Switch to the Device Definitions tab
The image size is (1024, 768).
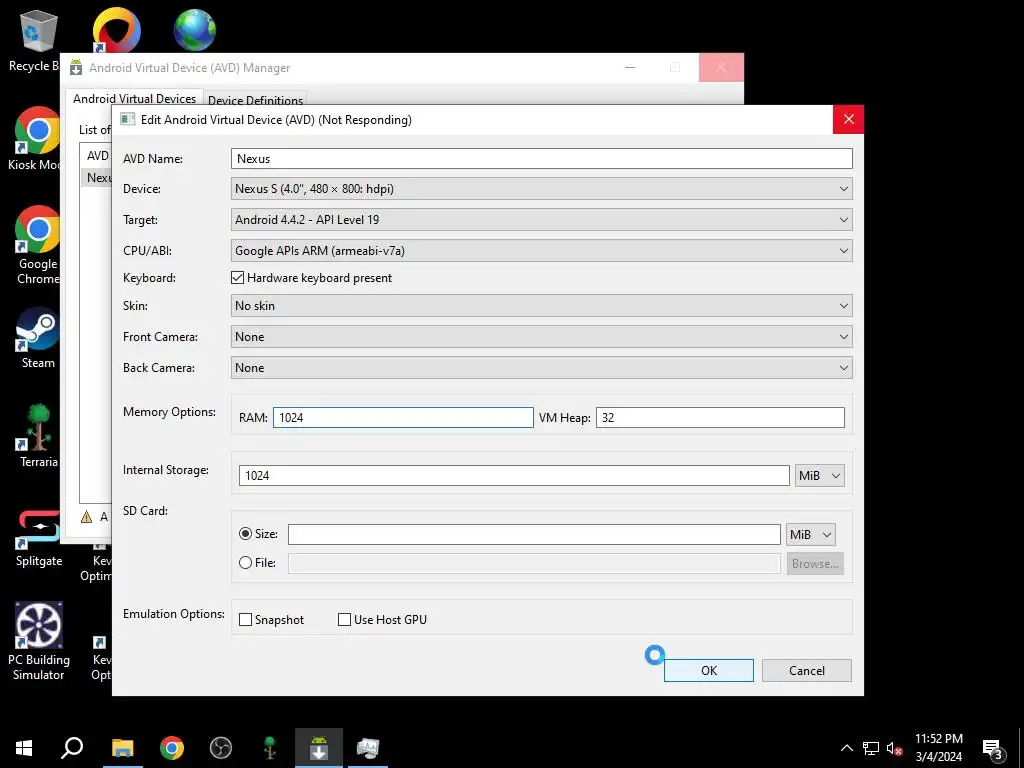pos(255,101)
